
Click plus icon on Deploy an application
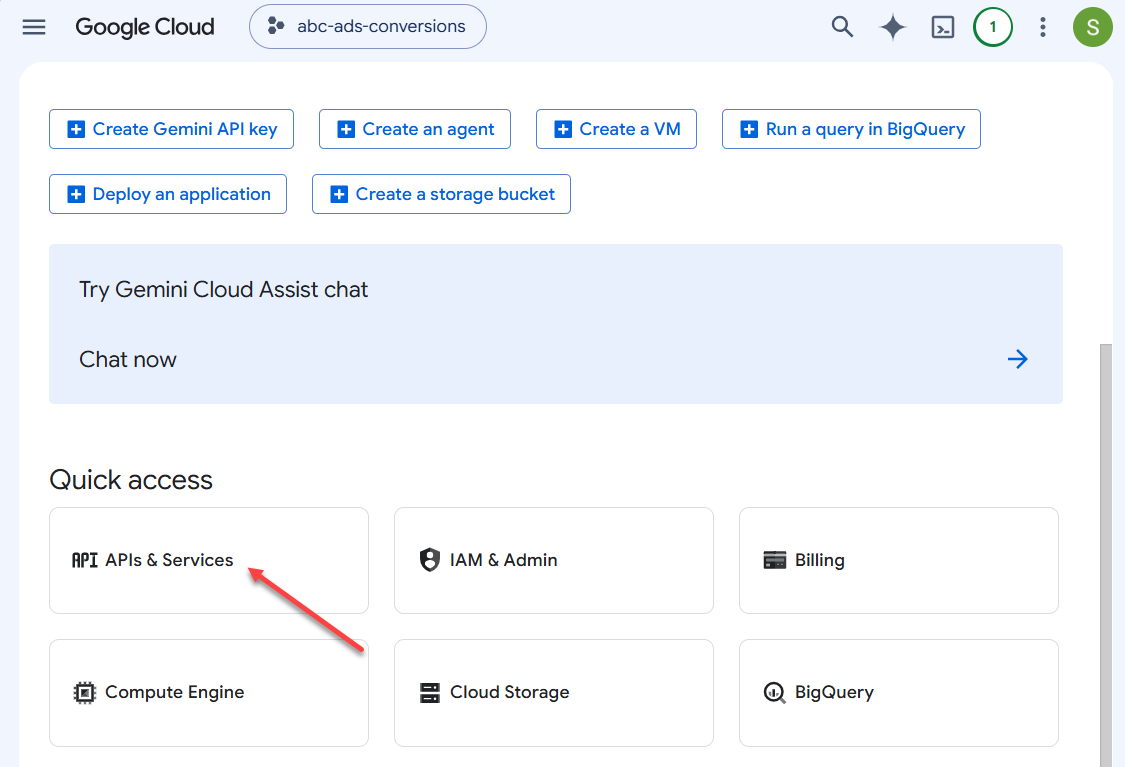(76, 194)
